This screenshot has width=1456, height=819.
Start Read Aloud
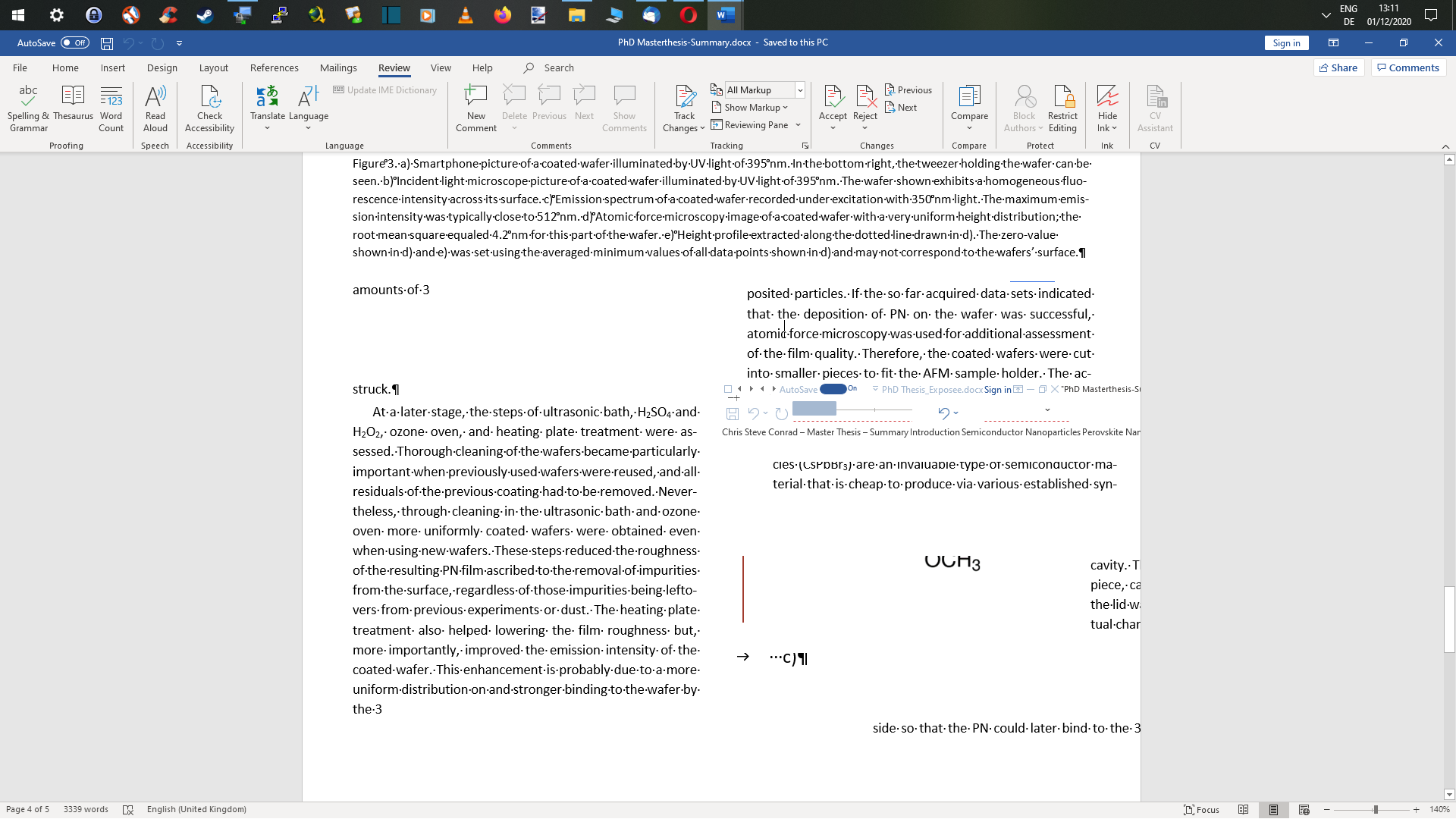tap(155, 106)
